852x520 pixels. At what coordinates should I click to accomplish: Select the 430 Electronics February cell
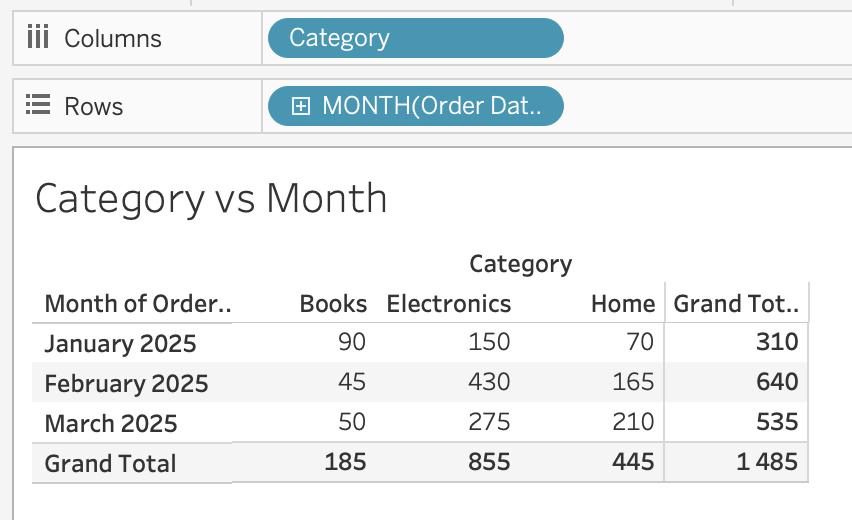point(489,382)
